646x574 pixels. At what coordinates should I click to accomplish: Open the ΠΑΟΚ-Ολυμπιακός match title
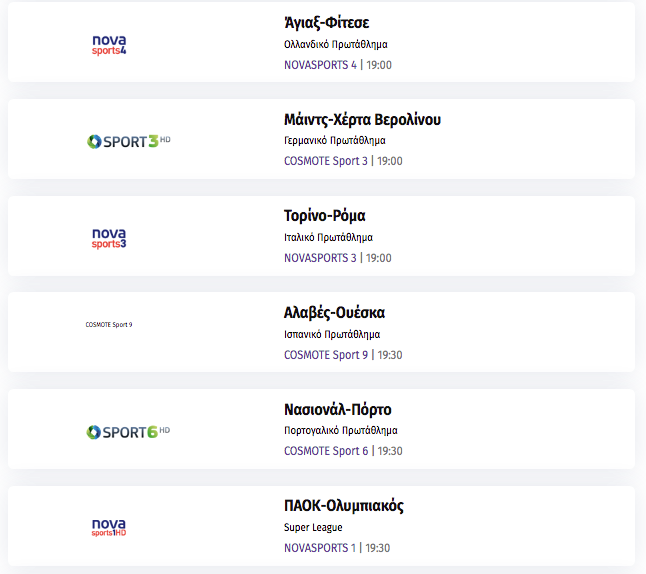coord(344,506)
